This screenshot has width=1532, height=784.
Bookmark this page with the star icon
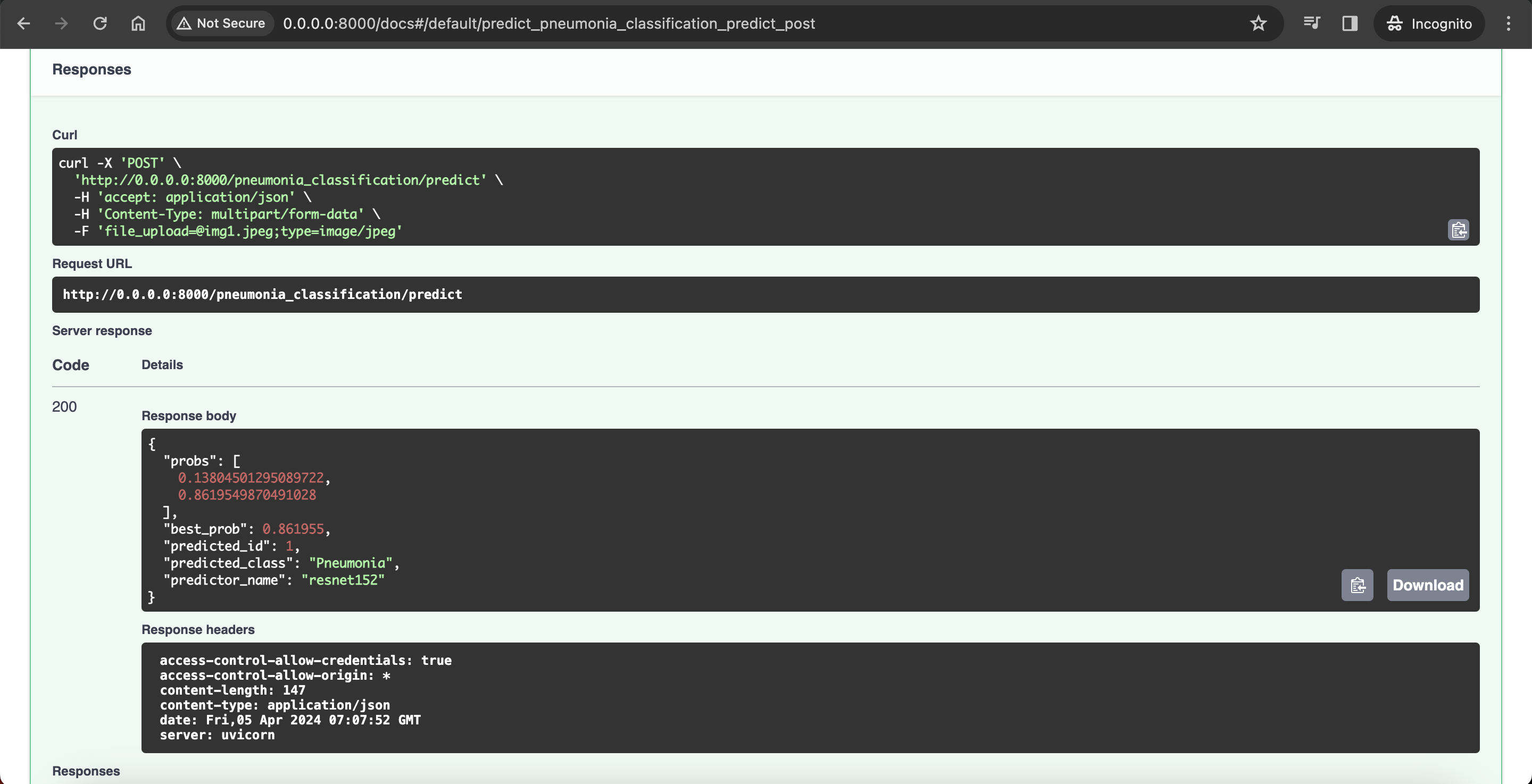click(x=1258, y=24)
